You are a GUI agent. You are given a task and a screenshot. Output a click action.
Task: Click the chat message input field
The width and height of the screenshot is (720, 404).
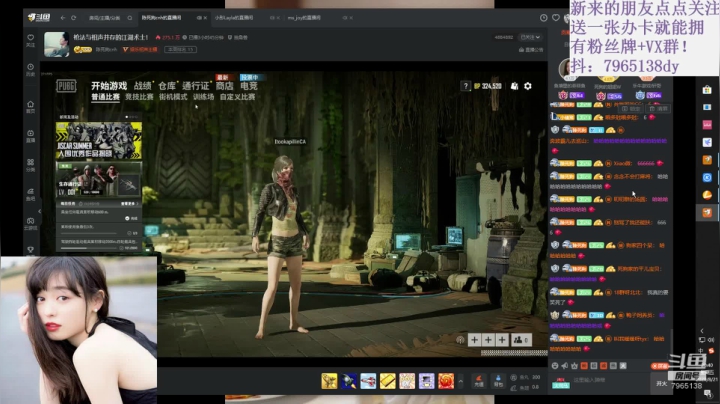click(611, 380)
